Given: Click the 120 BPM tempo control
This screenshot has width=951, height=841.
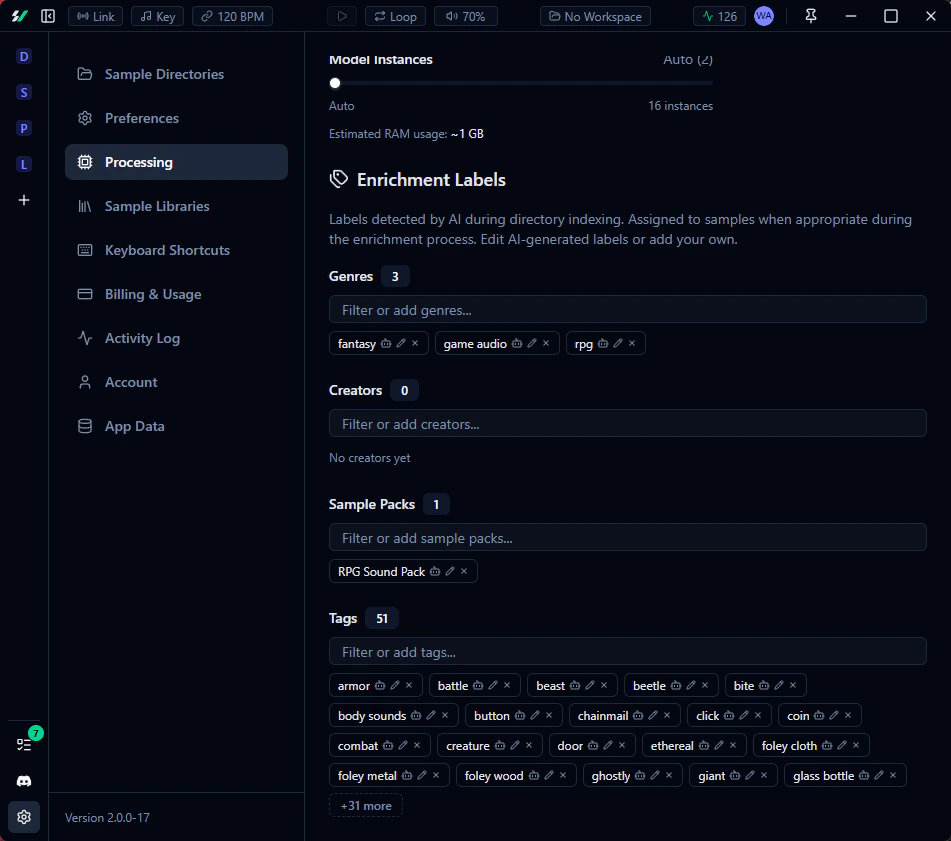Looking at the screenshot, I should coord(232,15).
